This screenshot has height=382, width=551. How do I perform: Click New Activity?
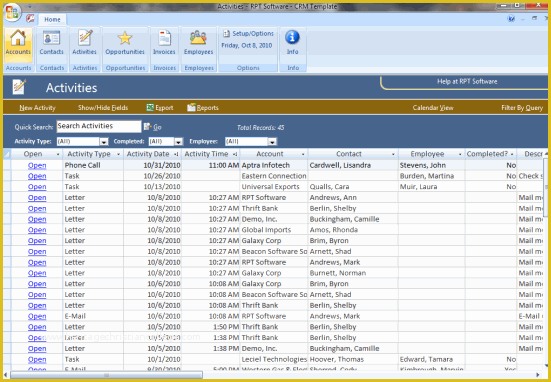coord(37,108)
